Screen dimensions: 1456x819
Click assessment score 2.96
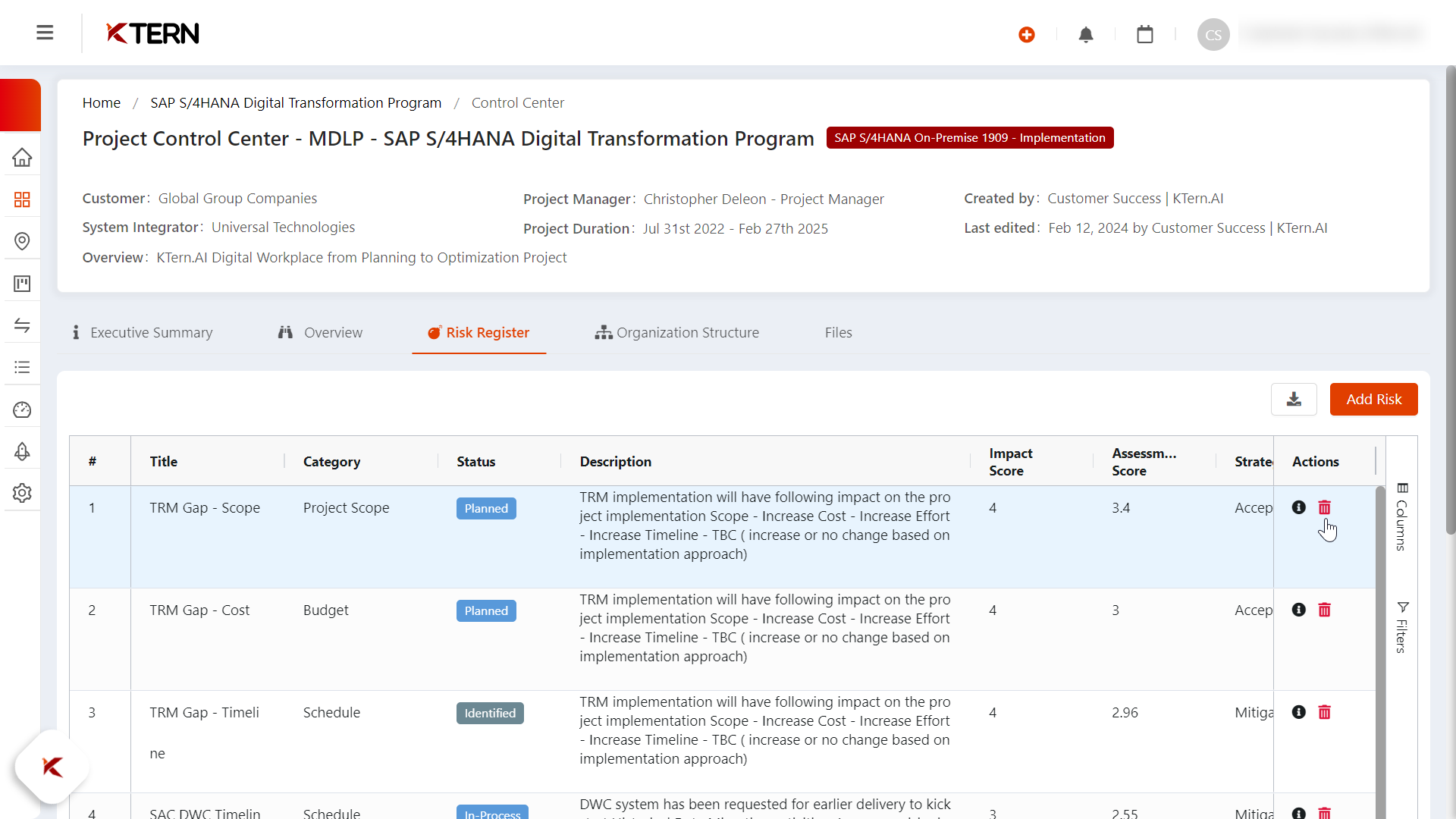click(1125, 713)
